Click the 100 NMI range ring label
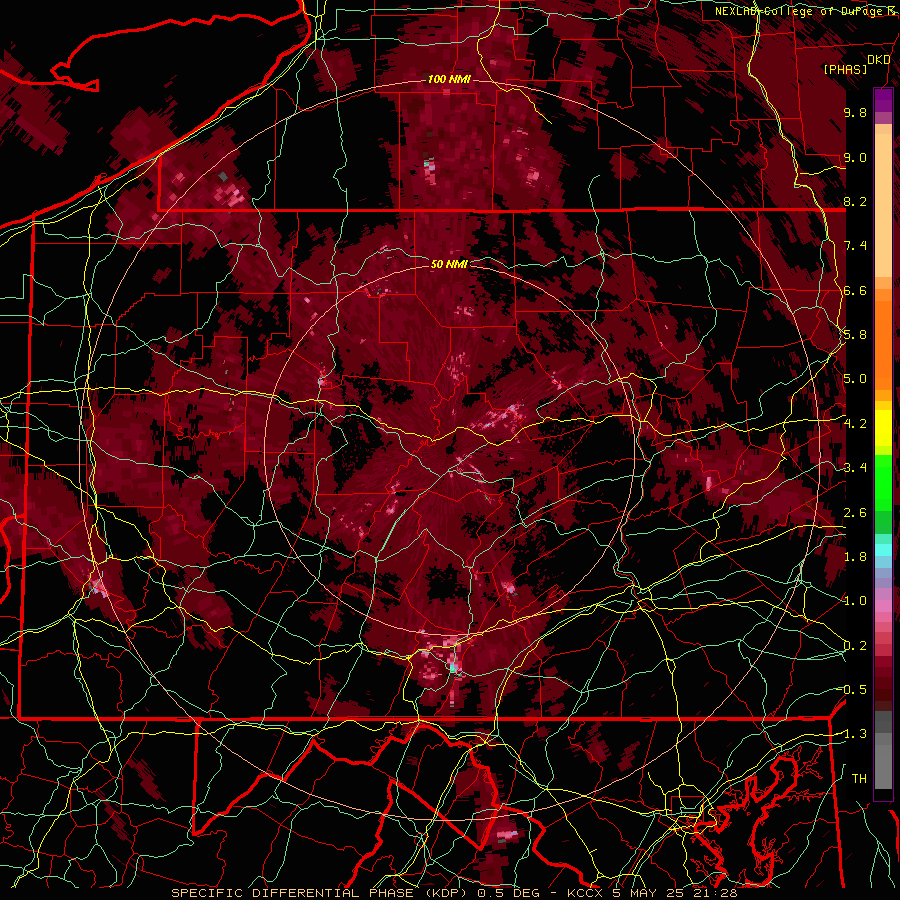The image size is (900, 900). (x=449, y=79)
